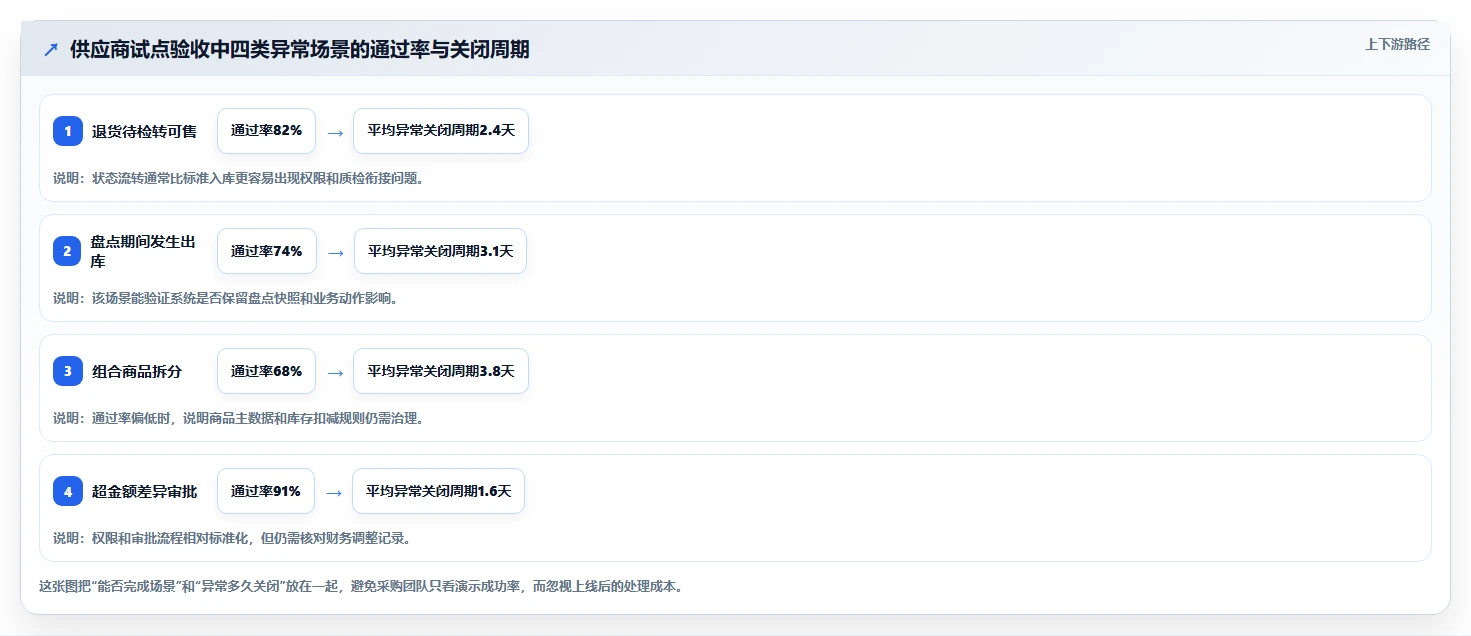This screenshot has height=636, width=1471.
Task: Click the note about 商品主数据和库存扣减规则
Action: tap(238, 418)
